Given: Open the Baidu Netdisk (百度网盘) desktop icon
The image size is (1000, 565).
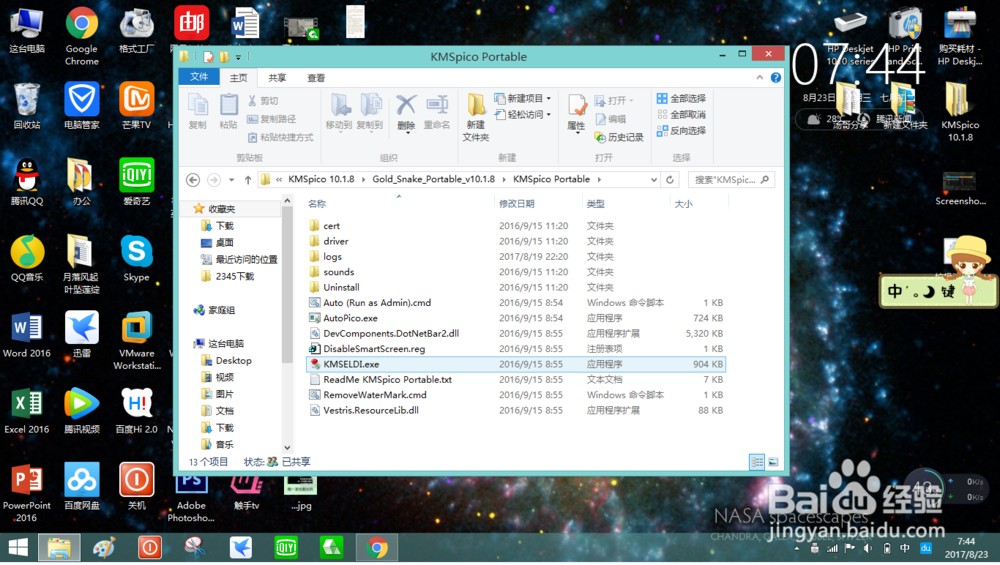Looking at the screenshot, I should click(82, 487).
